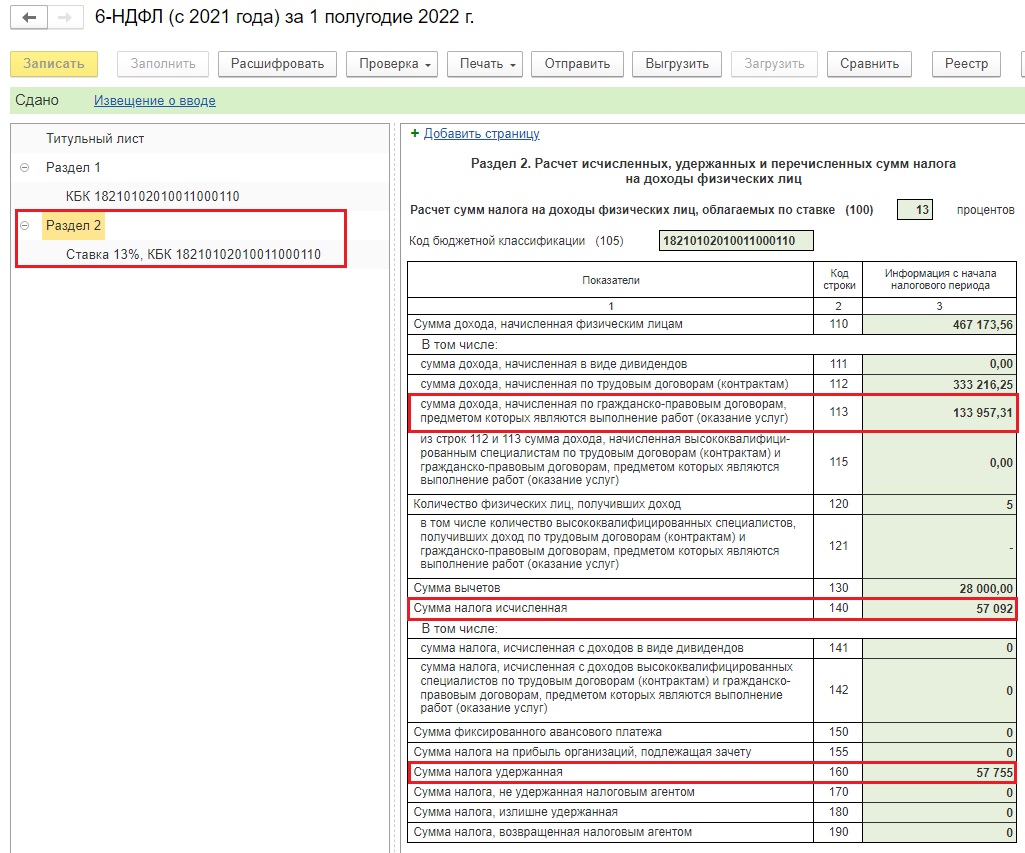1025x853 pixels.
Task: Select Раздел 2 tree item
Action: 73,226
